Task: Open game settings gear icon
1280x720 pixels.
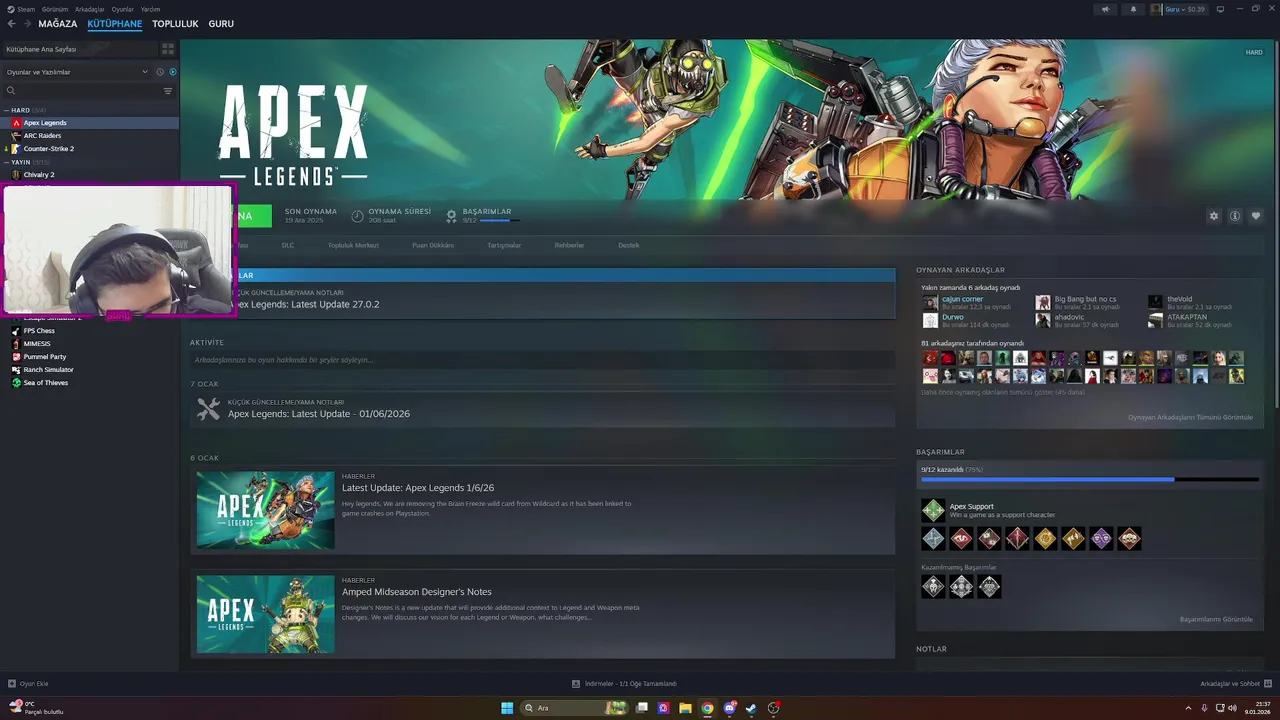Action: click(x=1214, y=216)
